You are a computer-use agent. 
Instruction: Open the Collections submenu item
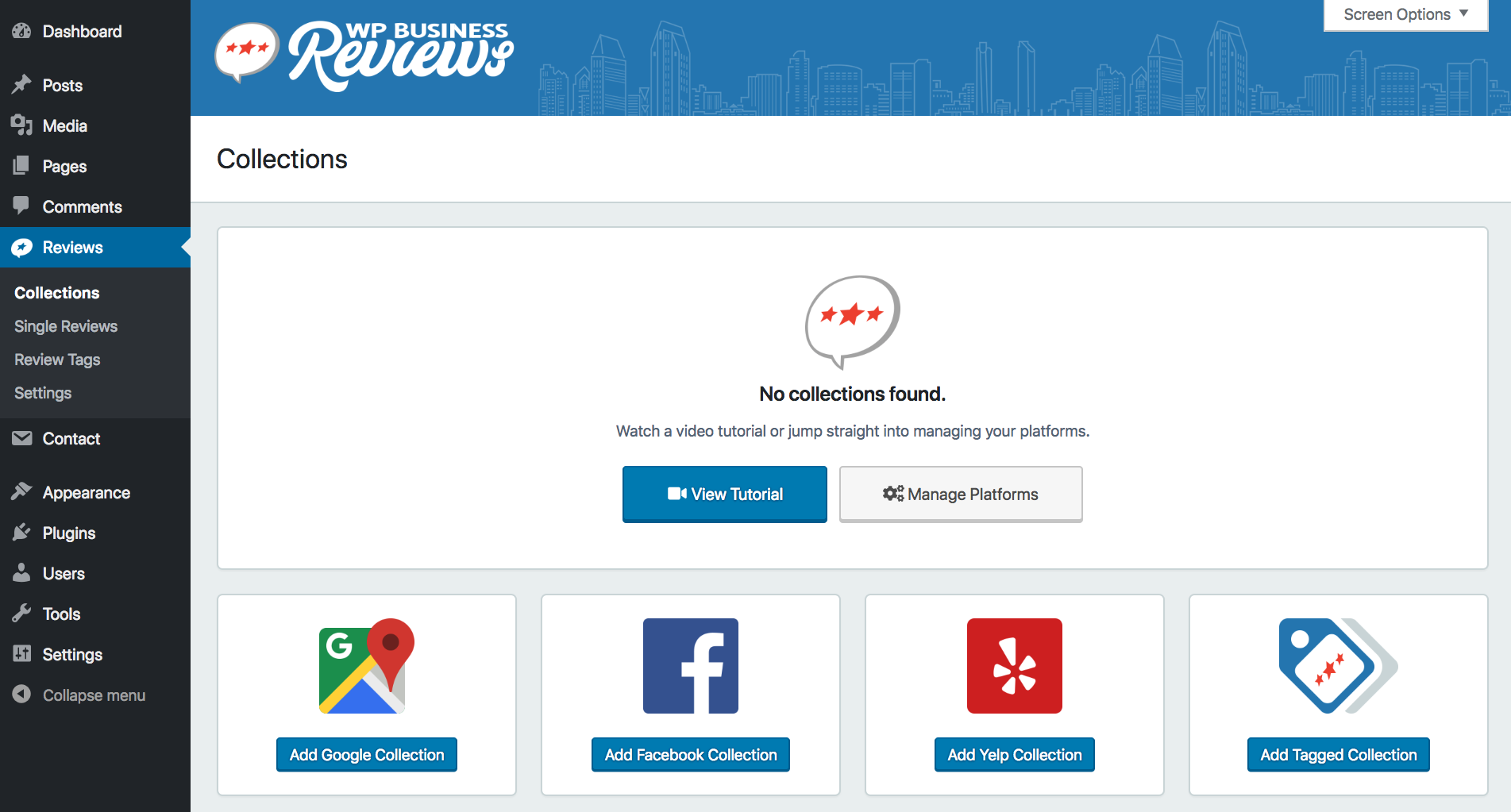[95, 293]
